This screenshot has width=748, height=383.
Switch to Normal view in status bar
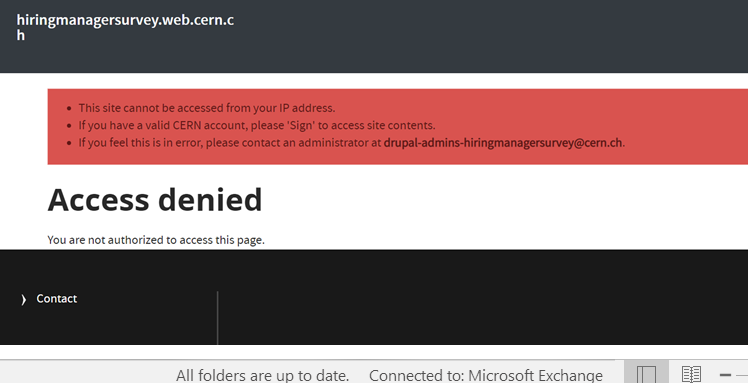646,374
